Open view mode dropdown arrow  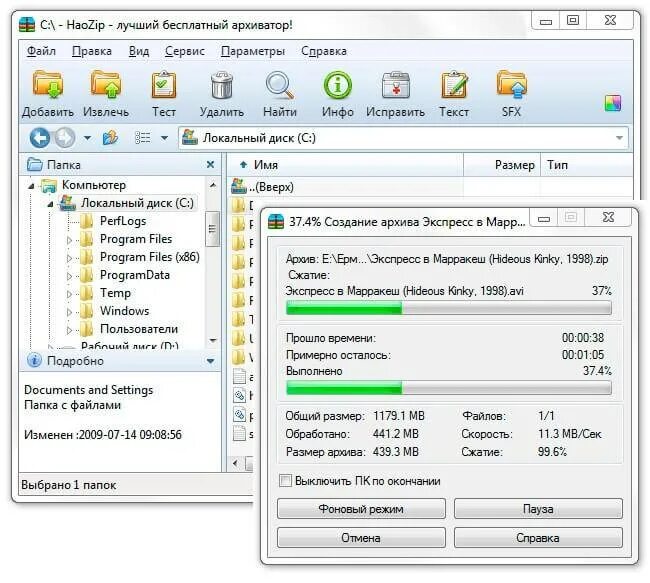click(x=164, y=138)
